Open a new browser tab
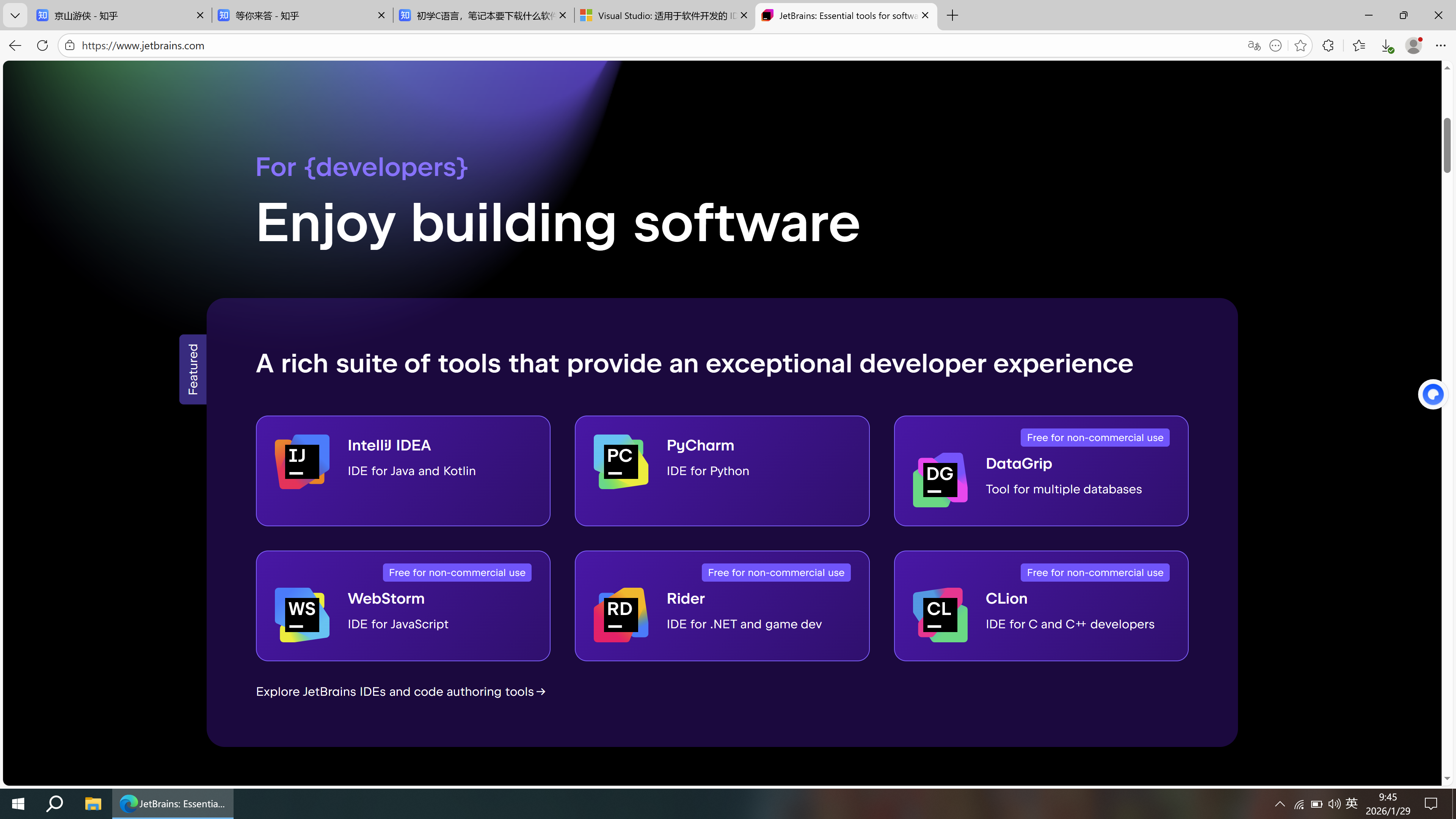 point(952,15)
